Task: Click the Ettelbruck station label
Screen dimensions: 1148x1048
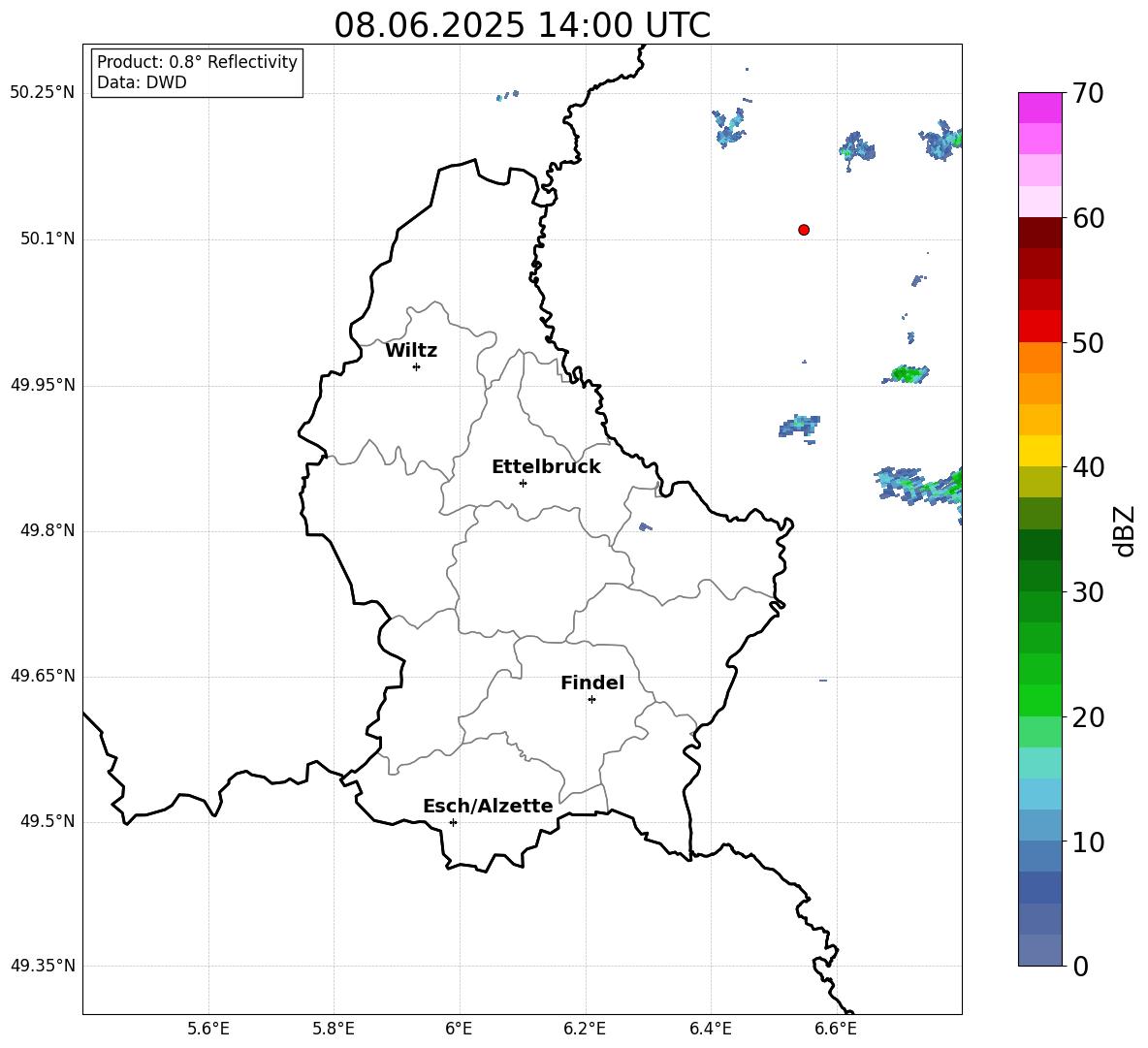Action: point(546,467)
